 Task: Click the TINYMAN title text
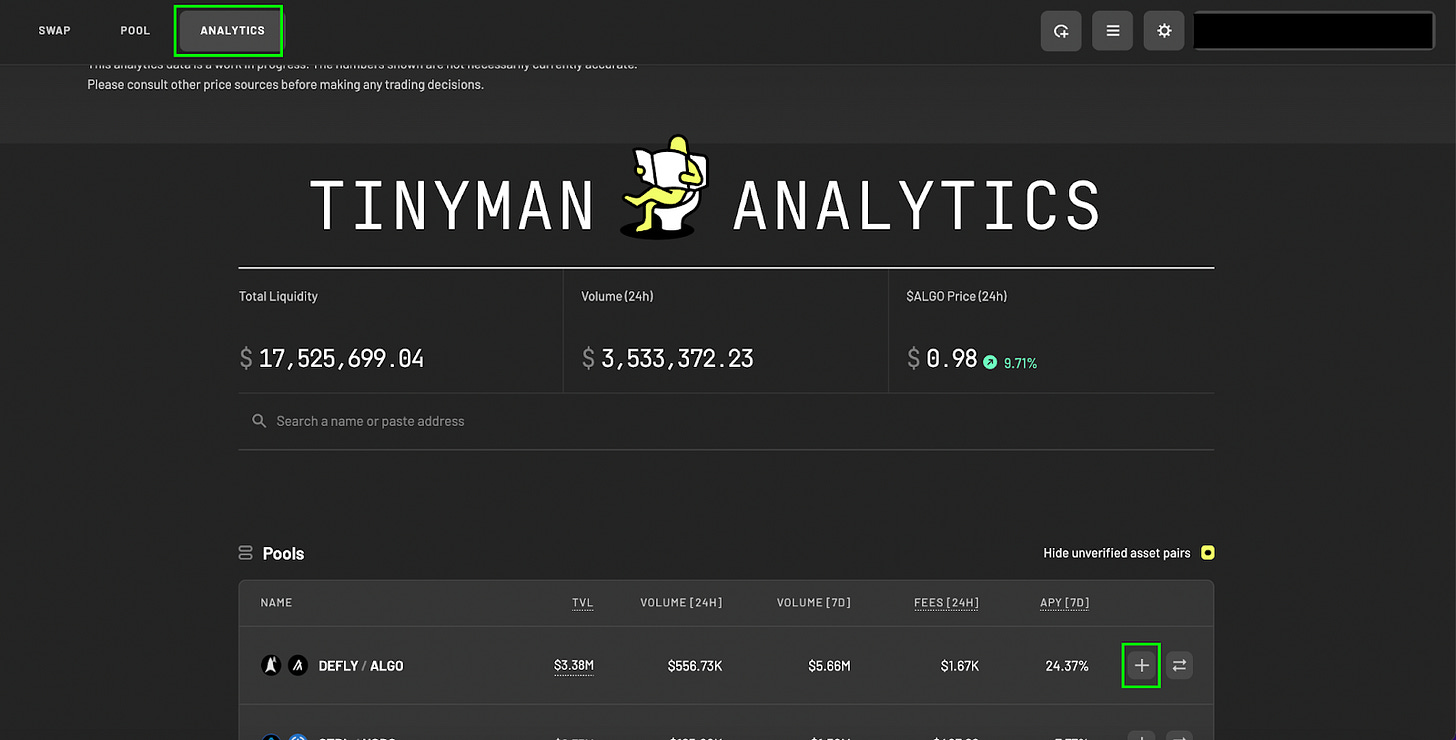(452, 205)
